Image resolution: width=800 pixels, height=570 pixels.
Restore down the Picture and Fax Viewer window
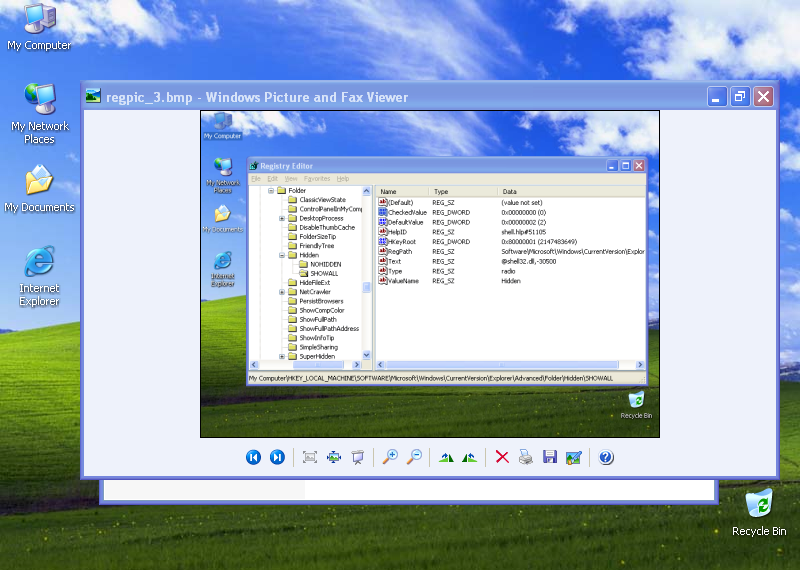[x=740, y=96]
